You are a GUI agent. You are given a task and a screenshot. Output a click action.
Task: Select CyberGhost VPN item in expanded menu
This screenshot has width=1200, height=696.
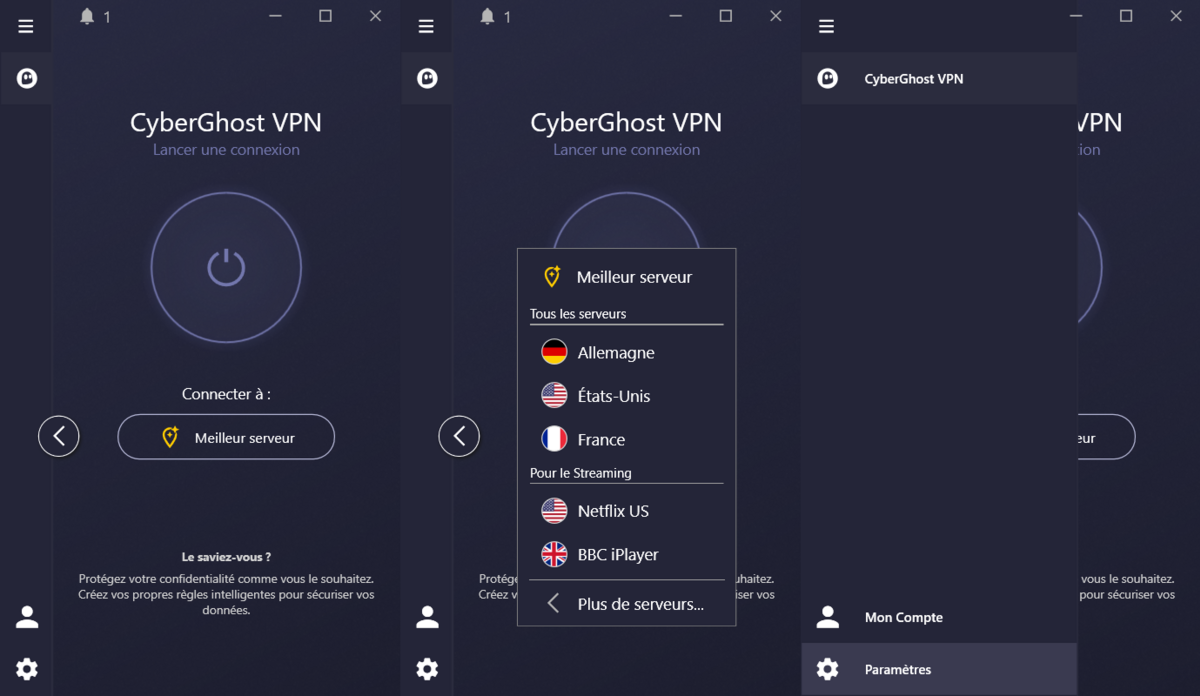coord(939,78)
